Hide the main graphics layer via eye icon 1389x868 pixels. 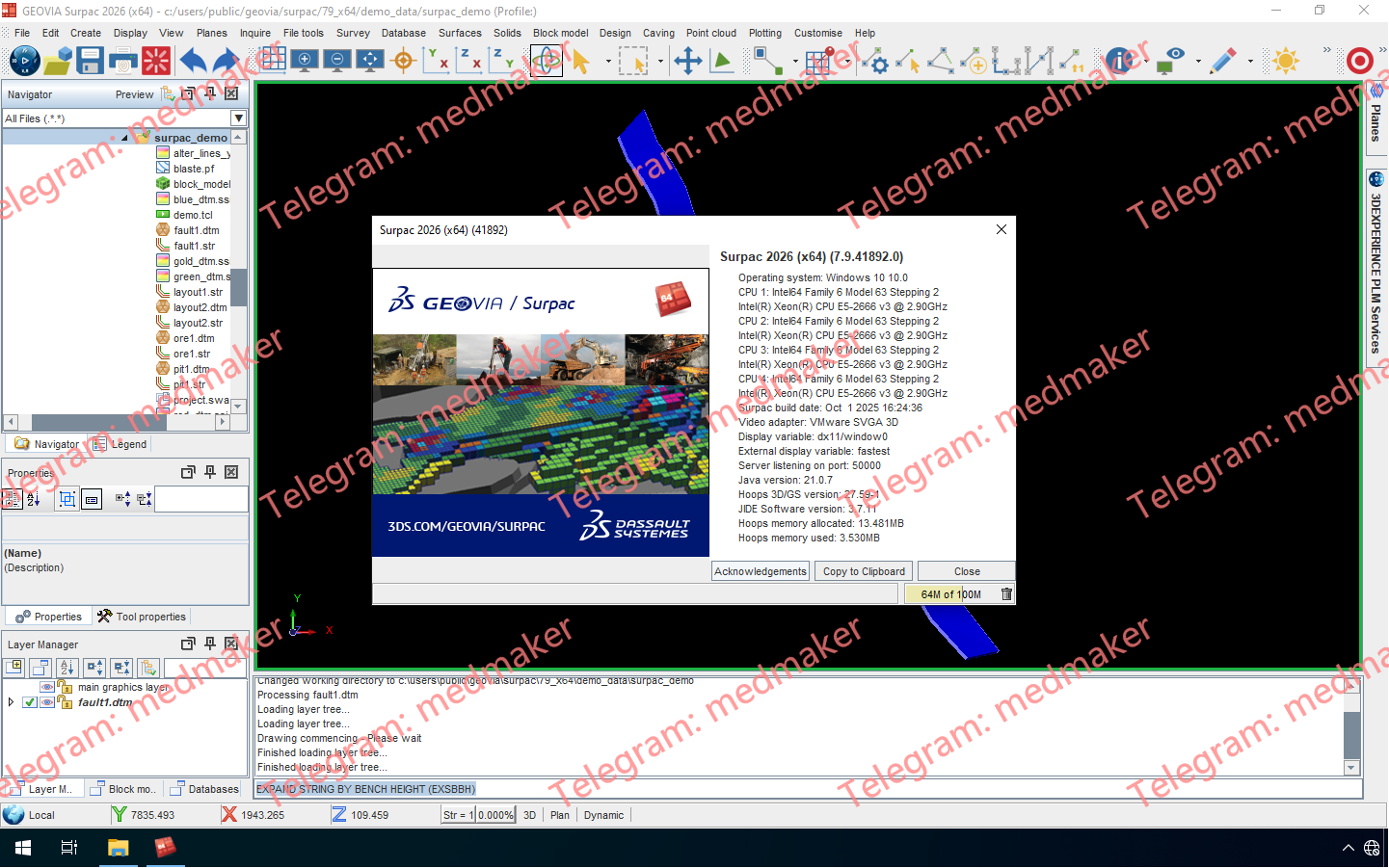pos(46,687)
